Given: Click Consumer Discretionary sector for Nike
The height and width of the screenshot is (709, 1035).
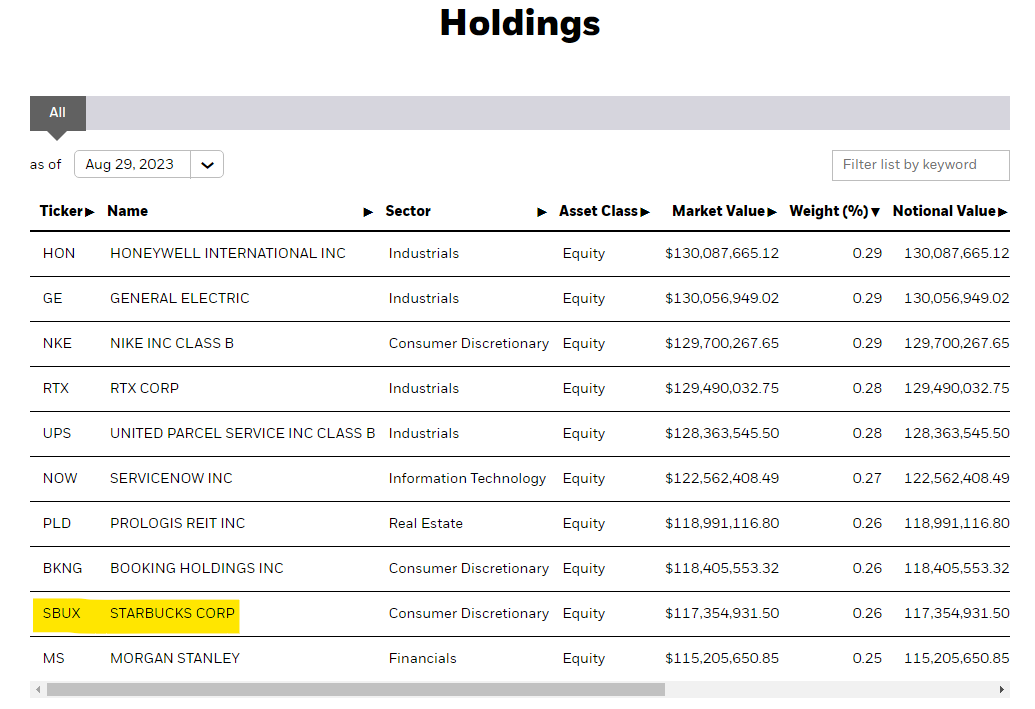Looking at the screenshot, I should tap(469, 343).
